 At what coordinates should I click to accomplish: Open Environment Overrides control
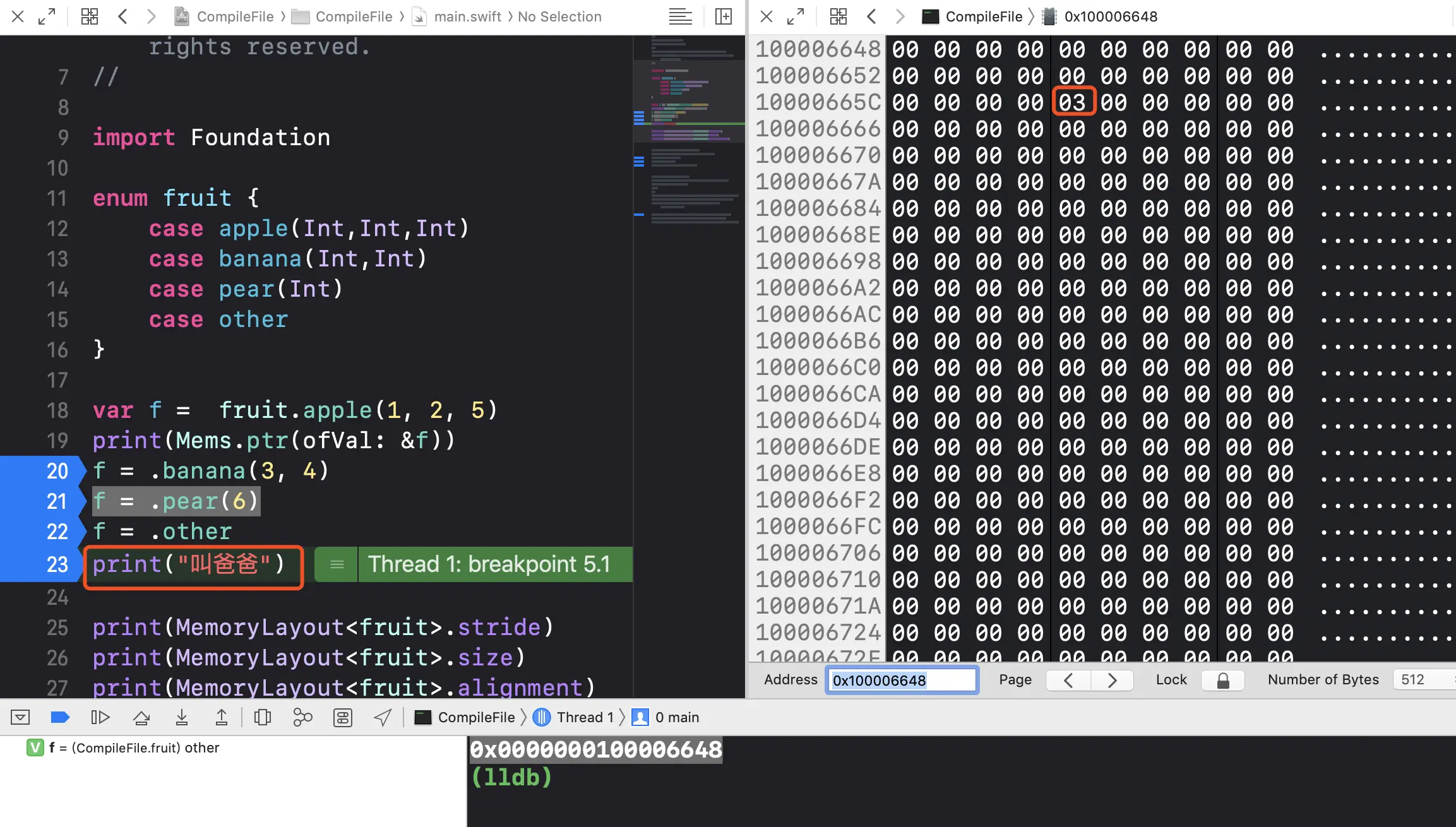tap(343, 717)
